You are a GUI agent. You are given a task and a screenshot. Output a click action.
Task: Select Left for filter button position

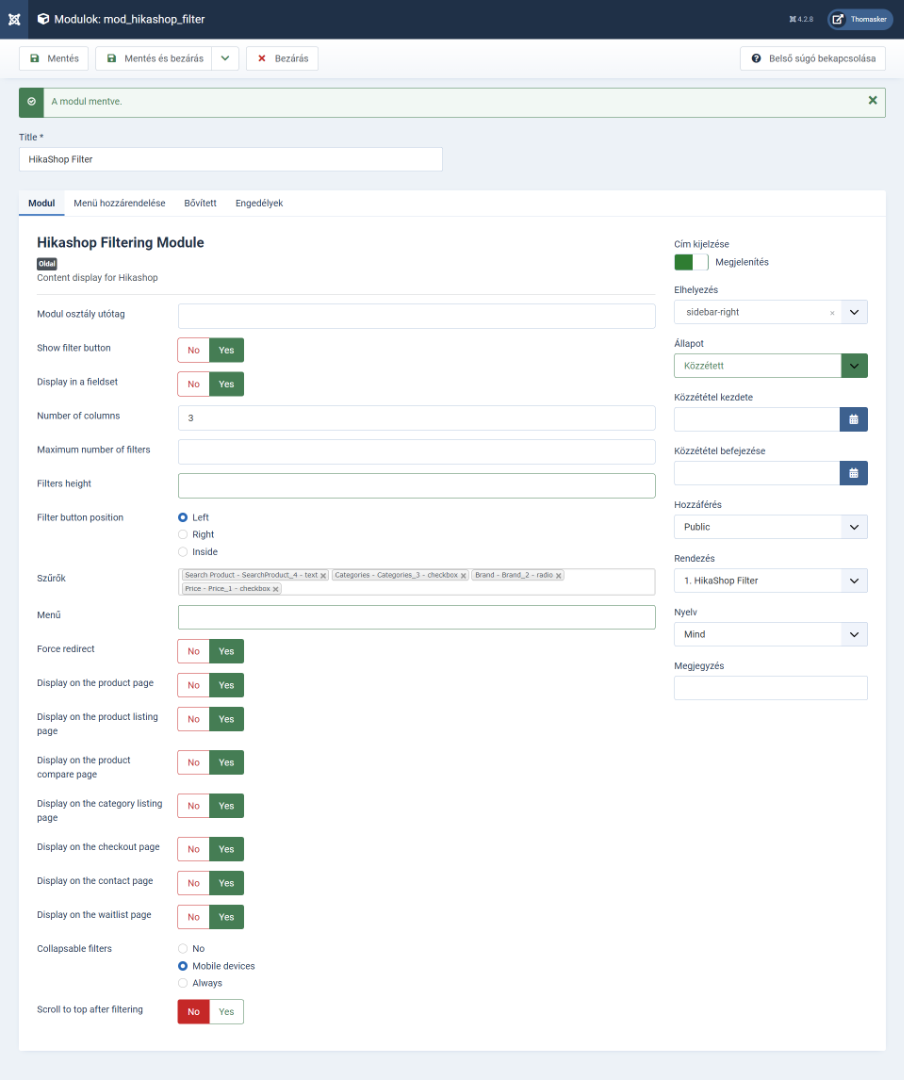[183, 517]
